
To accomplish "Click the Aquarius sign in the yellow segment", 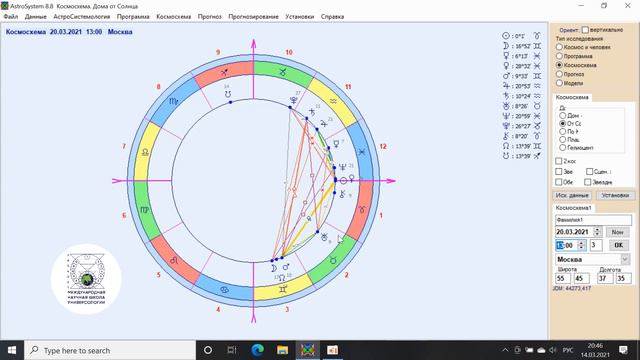I will click(333, 101).
